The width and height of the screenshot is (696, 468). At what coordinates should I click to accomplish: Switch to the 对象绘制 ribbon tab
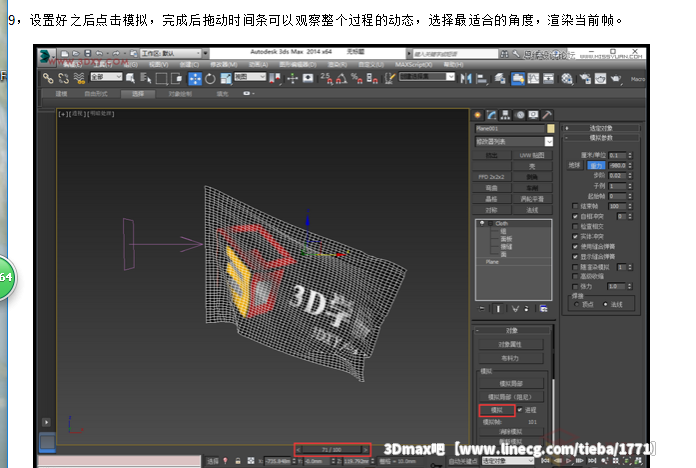pyautogui.click(x=180, y=94)
